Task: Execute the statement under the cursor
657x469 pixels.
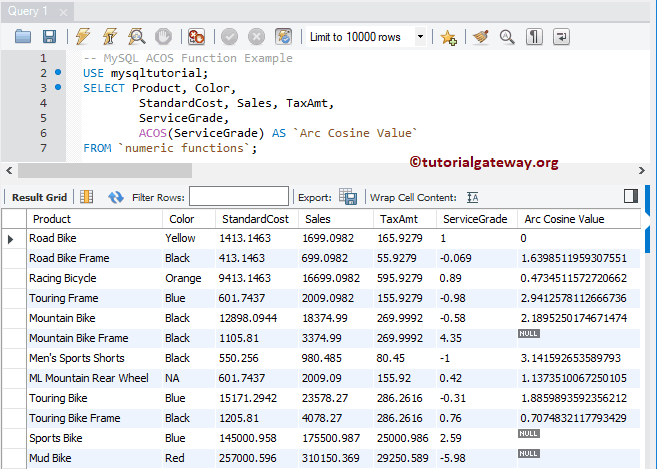Action: [x=109, y=37]
